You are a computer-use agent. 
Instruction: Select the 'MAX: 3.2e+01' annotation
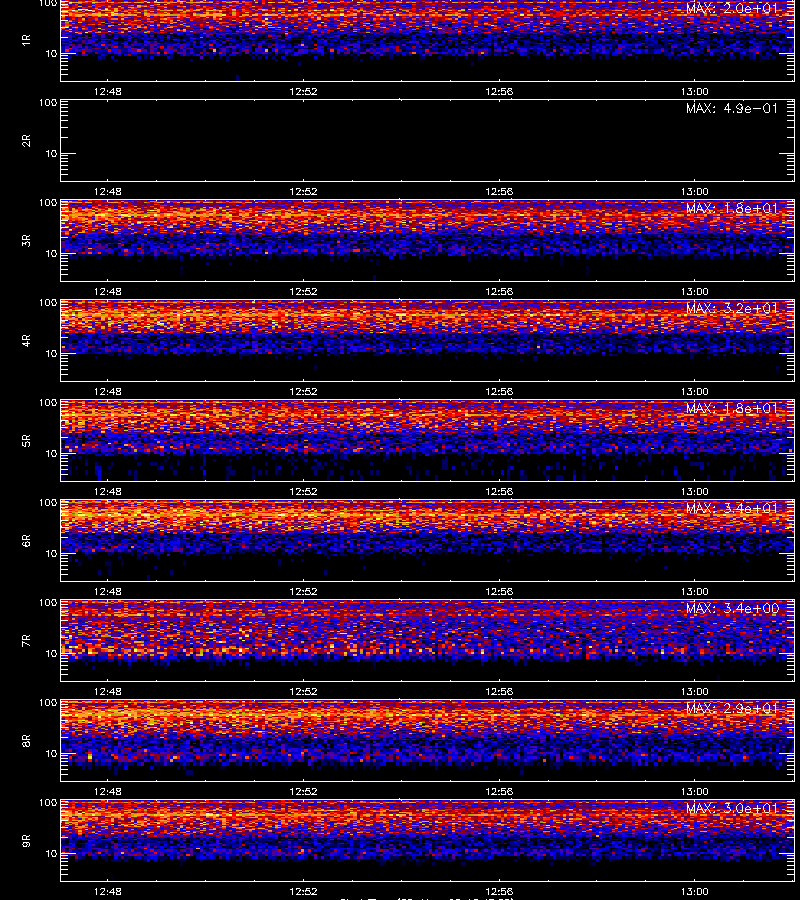click(732, 308)
